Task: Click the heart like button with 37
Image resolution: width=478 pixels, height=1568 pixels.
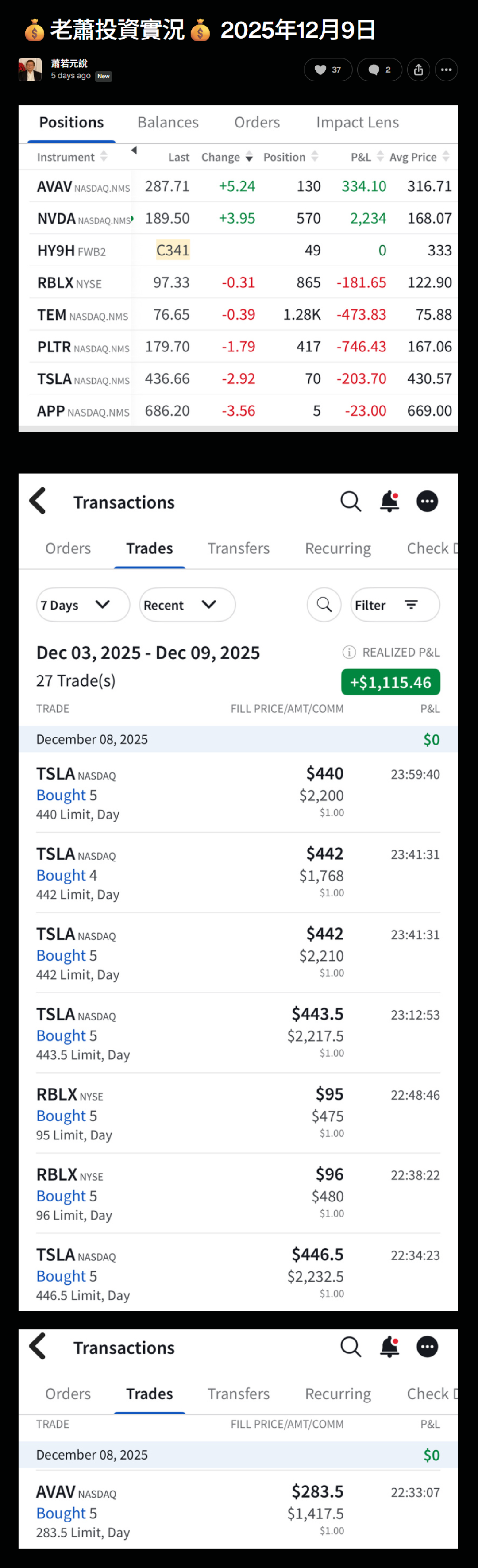Action: pos(328,70)
